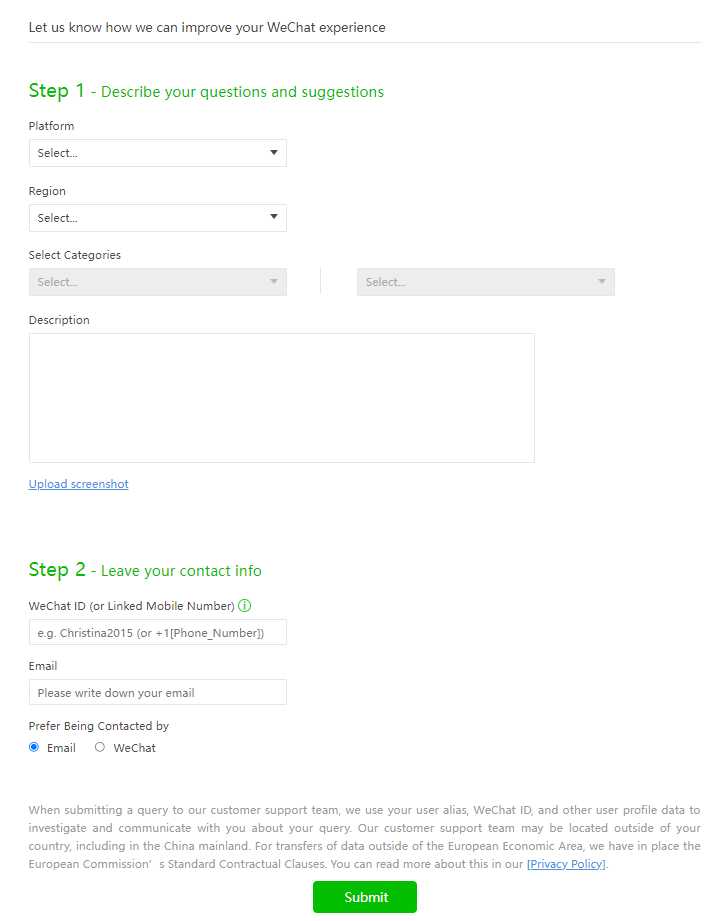
Task: Click the Platform dropdown arrow
Action: tap(273, 153)
